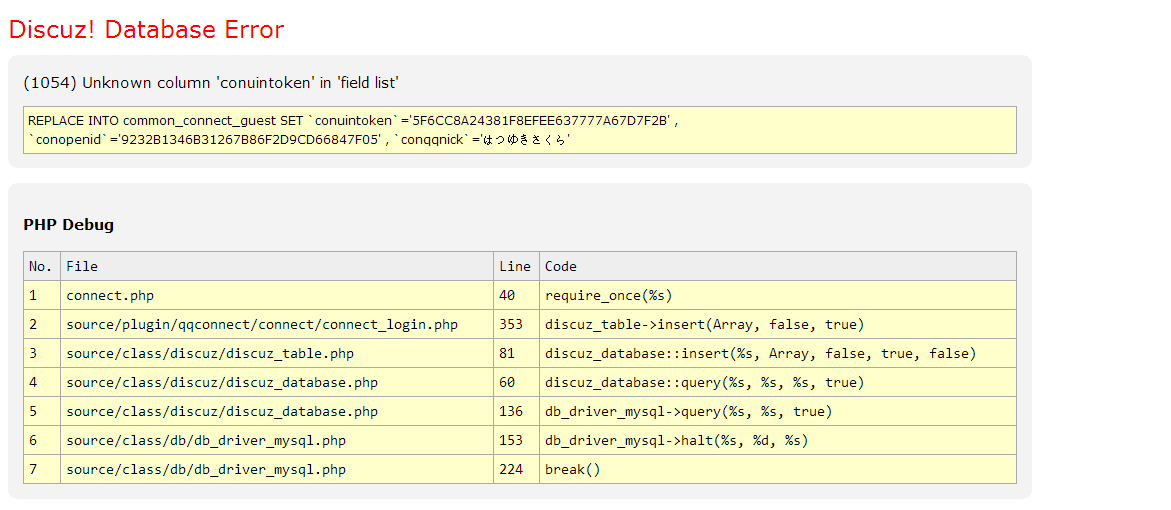The width and height of the screenshot is (1171, 510).
Task: Click the 'Discuz! Database Error' red heading
Action: tap(146, 30)
